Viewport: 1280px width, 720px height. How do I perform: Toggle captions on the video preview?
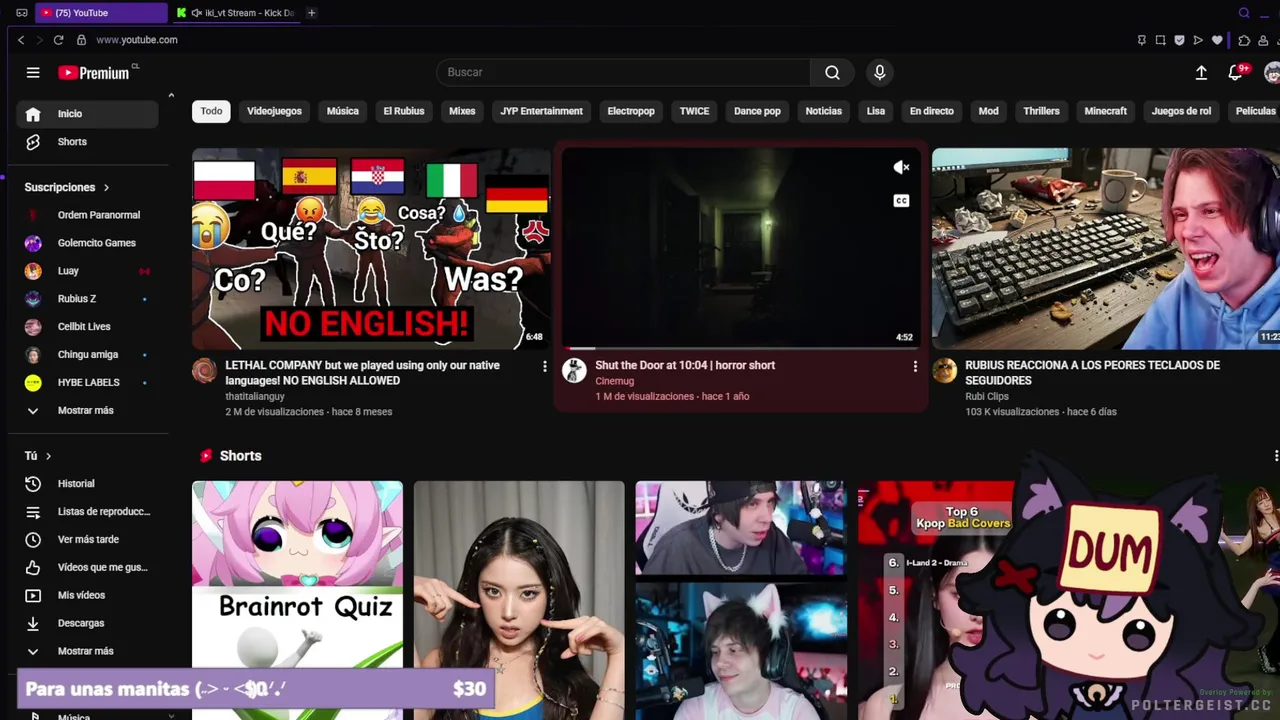click(x=901, y=201)
